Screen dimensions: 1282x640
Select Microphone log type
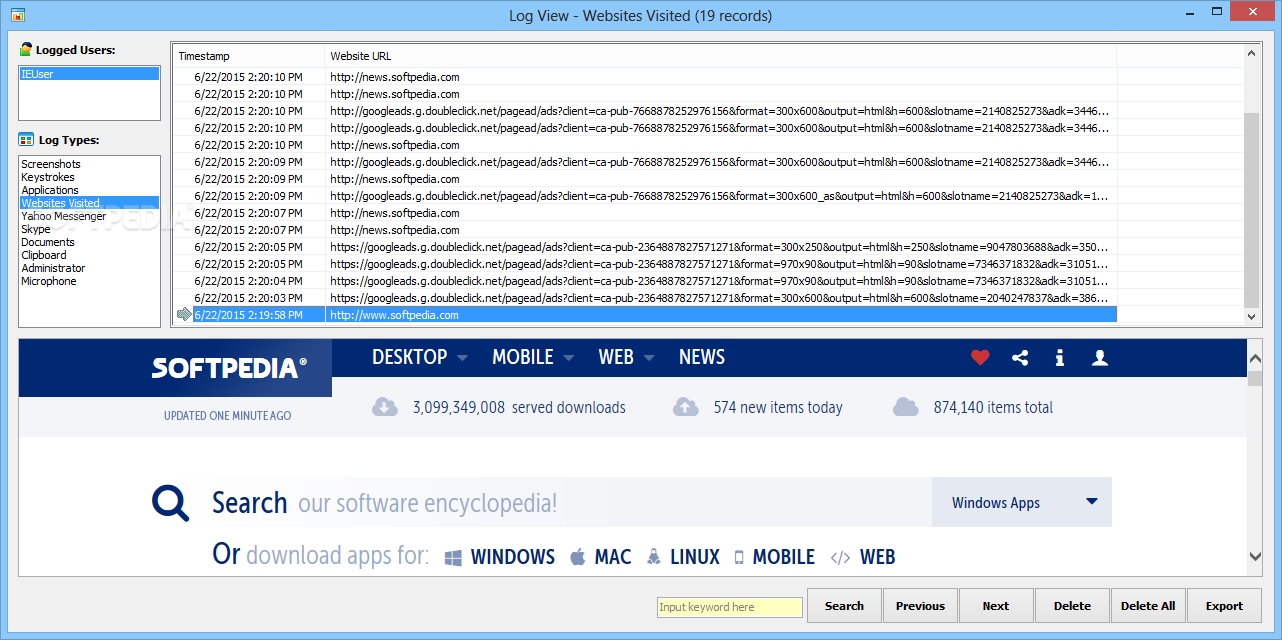[x=49, y=281]
